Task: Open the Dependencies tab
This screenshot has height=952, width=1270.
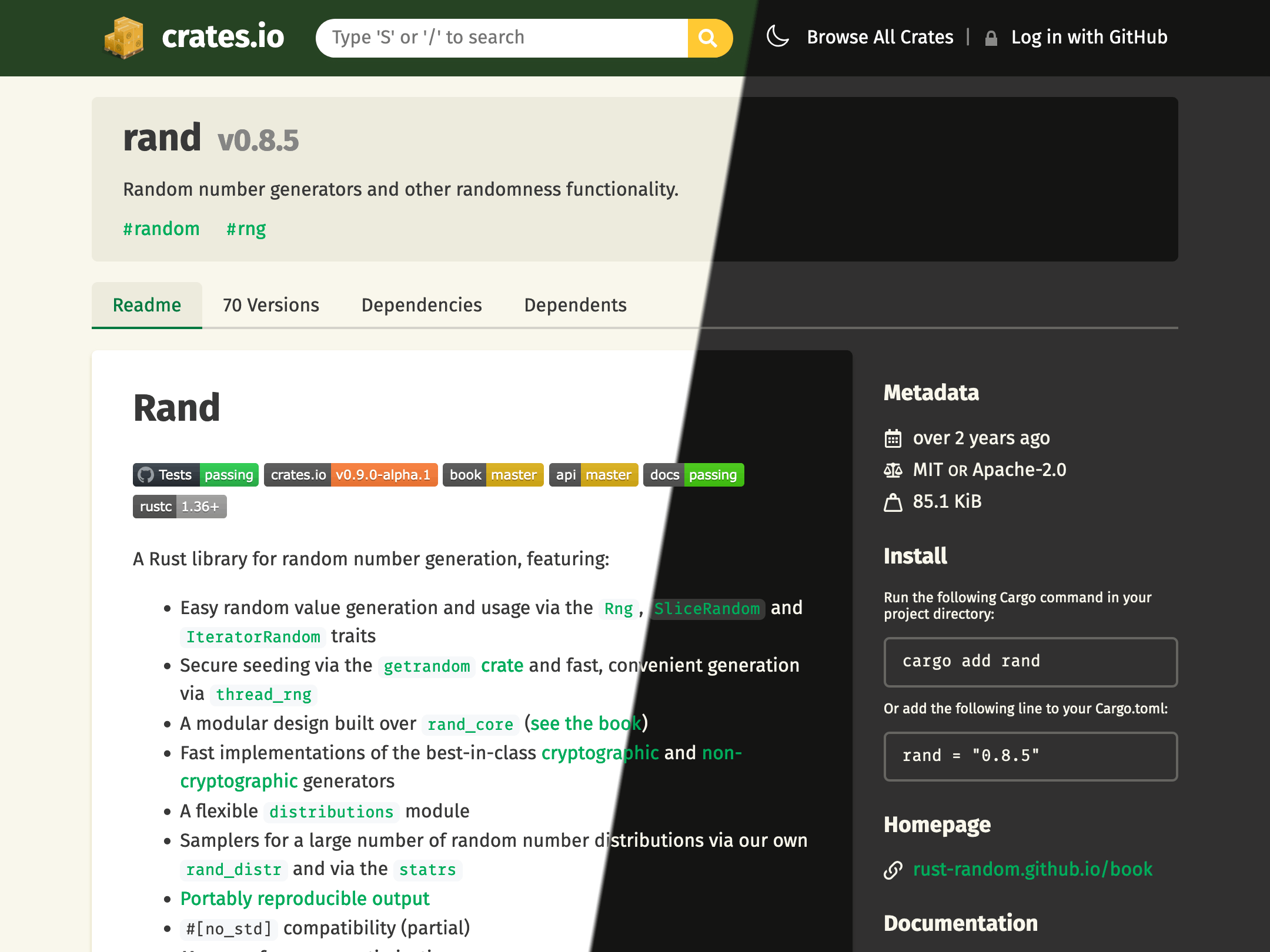Action: coord(422,305)
